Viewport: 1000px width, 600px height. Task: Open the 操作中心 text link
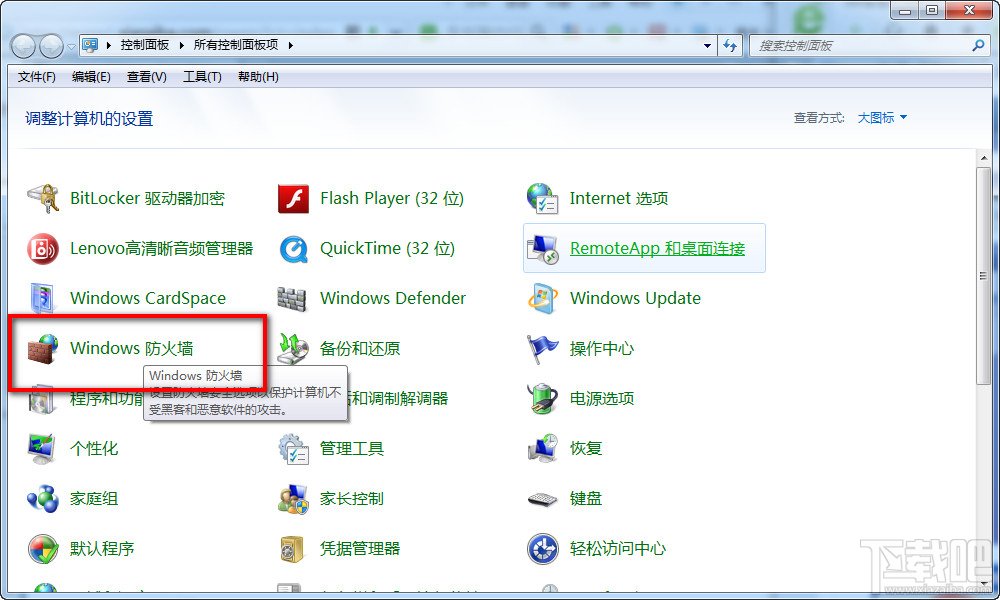click(x=601, y=348)
